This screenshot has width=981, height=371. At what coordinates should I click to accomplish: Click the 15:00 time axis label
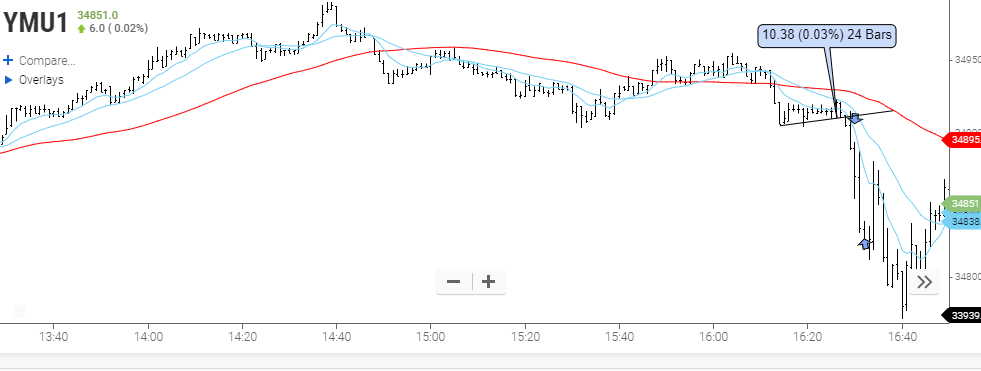coord(431,337)
